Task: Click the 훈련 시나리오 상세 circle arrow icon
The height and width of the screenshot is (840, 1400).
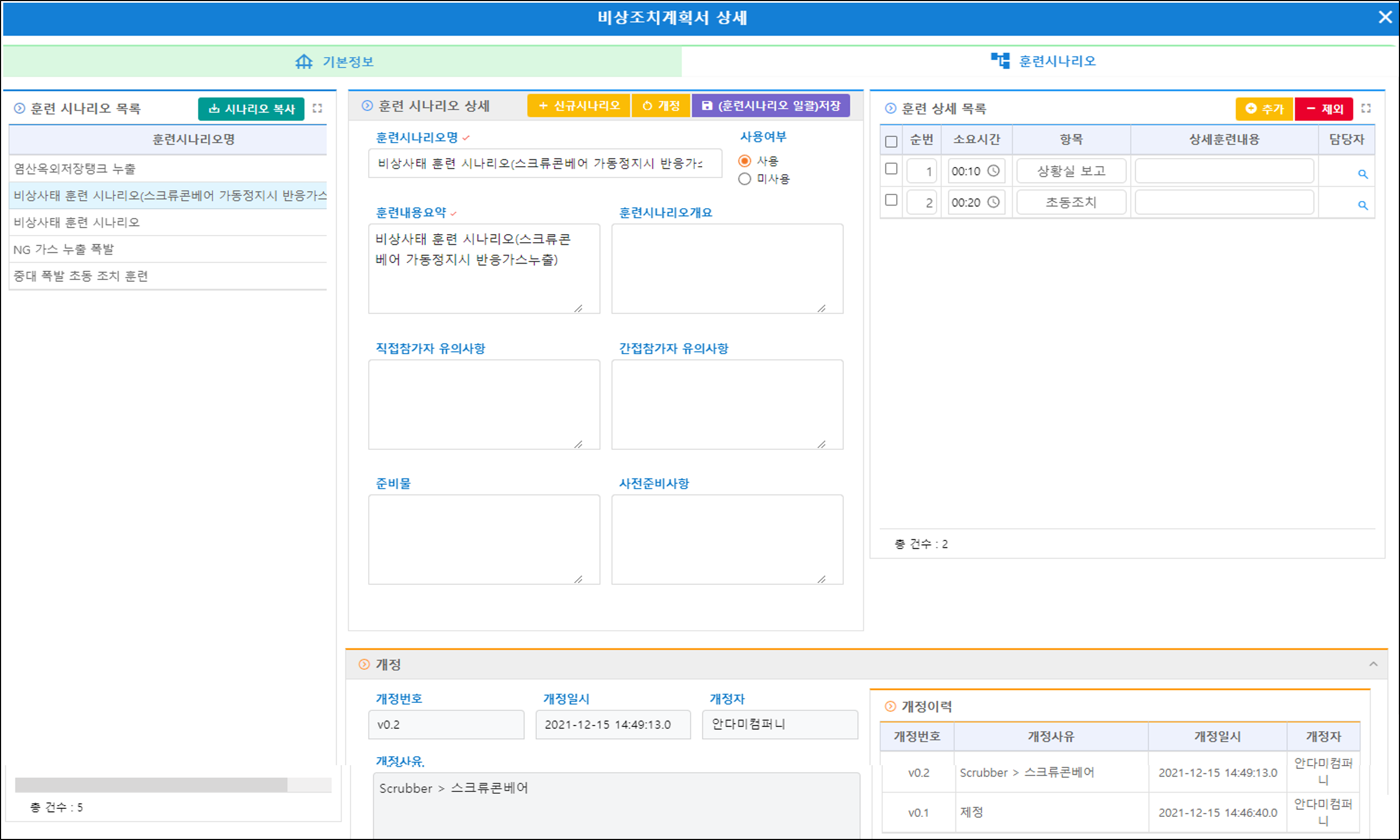Action: pos(368,106)
